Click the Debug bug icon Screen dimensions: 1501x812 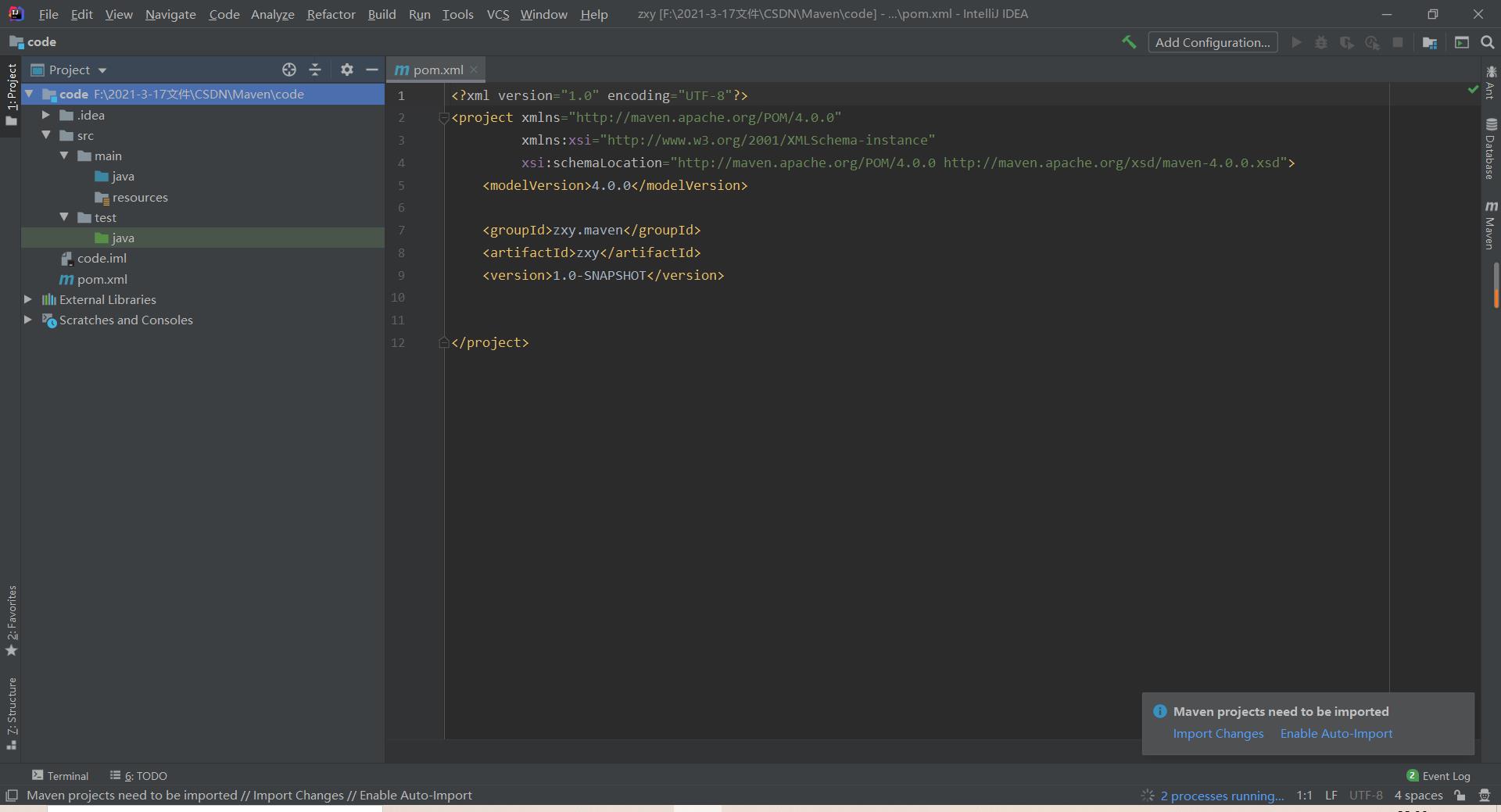[x=1321, y=42]
